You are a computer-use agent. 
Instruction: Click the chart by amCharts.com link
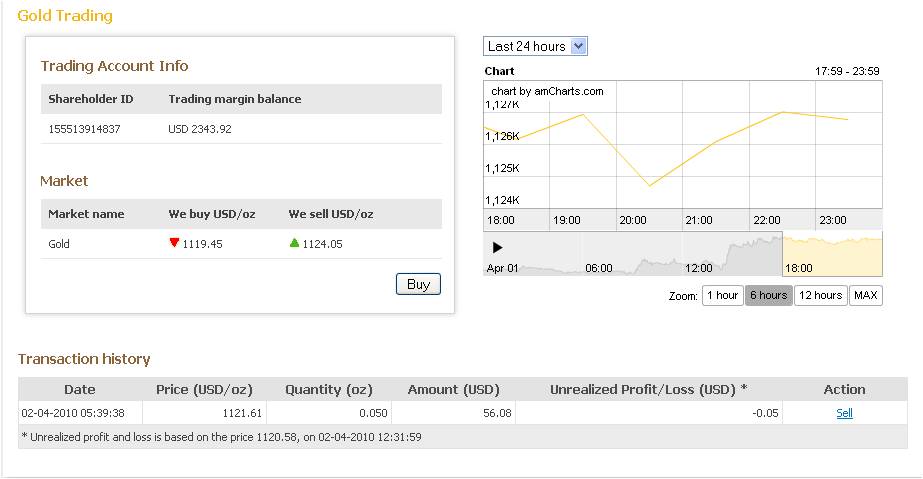click(547, 91)
